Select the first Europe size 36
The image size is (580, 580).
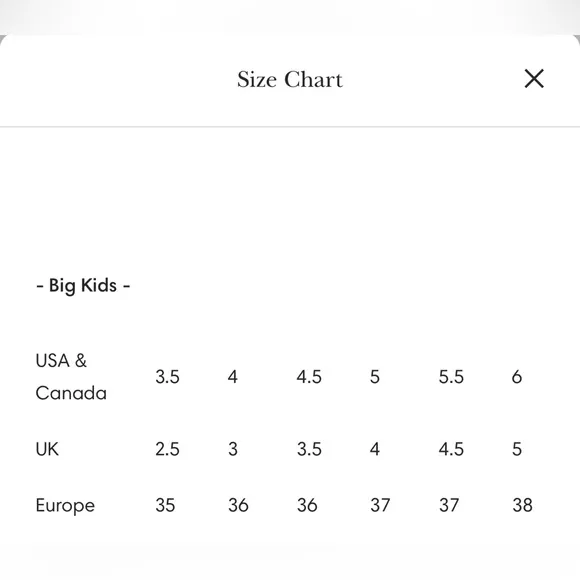click(x=238, y=505)
